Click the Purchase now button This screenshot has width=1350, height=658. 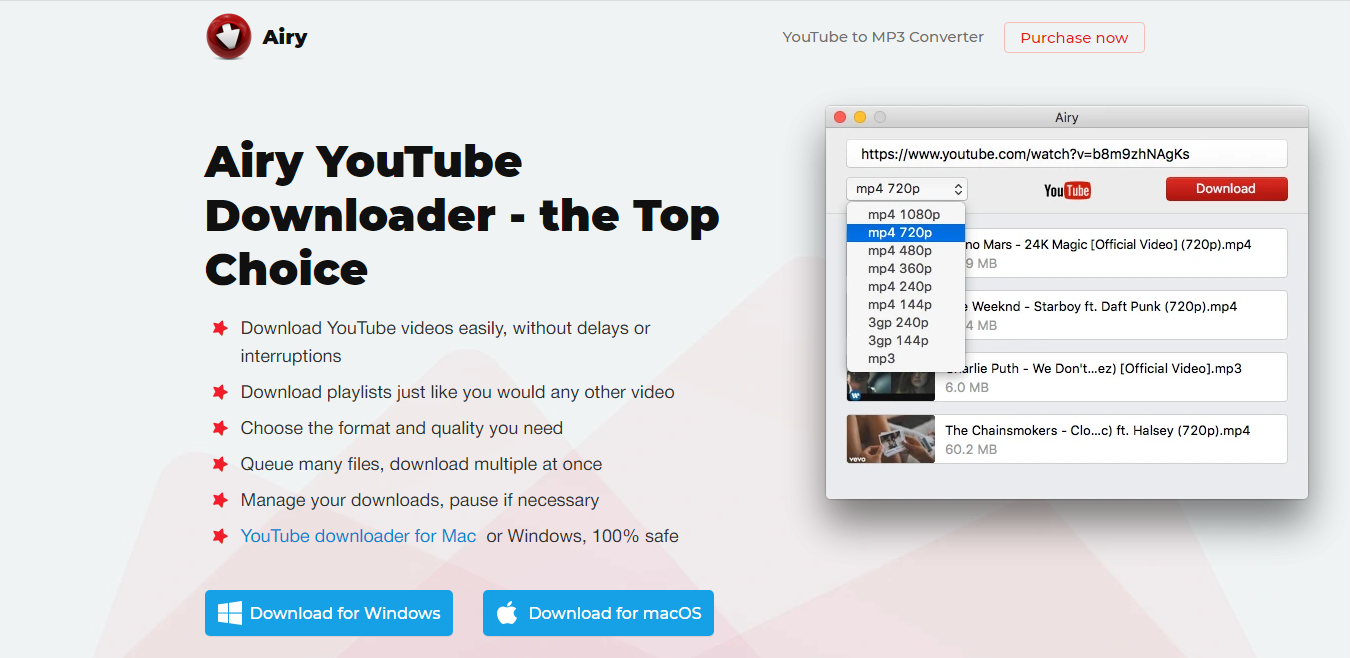[1074, 38]
